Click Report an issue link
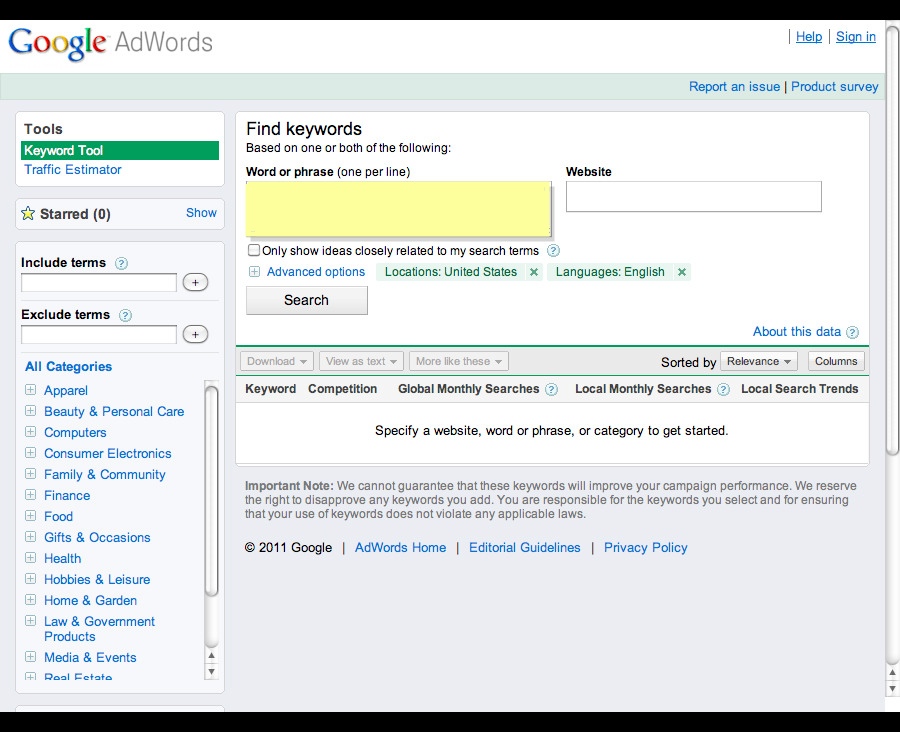Screen dimensions: 900x732 pos(734,87)
